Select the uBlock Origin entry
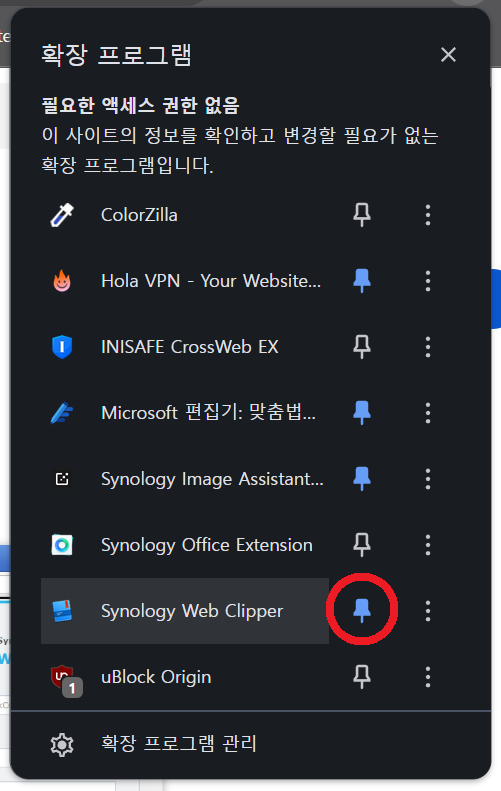 pos(185,676)
